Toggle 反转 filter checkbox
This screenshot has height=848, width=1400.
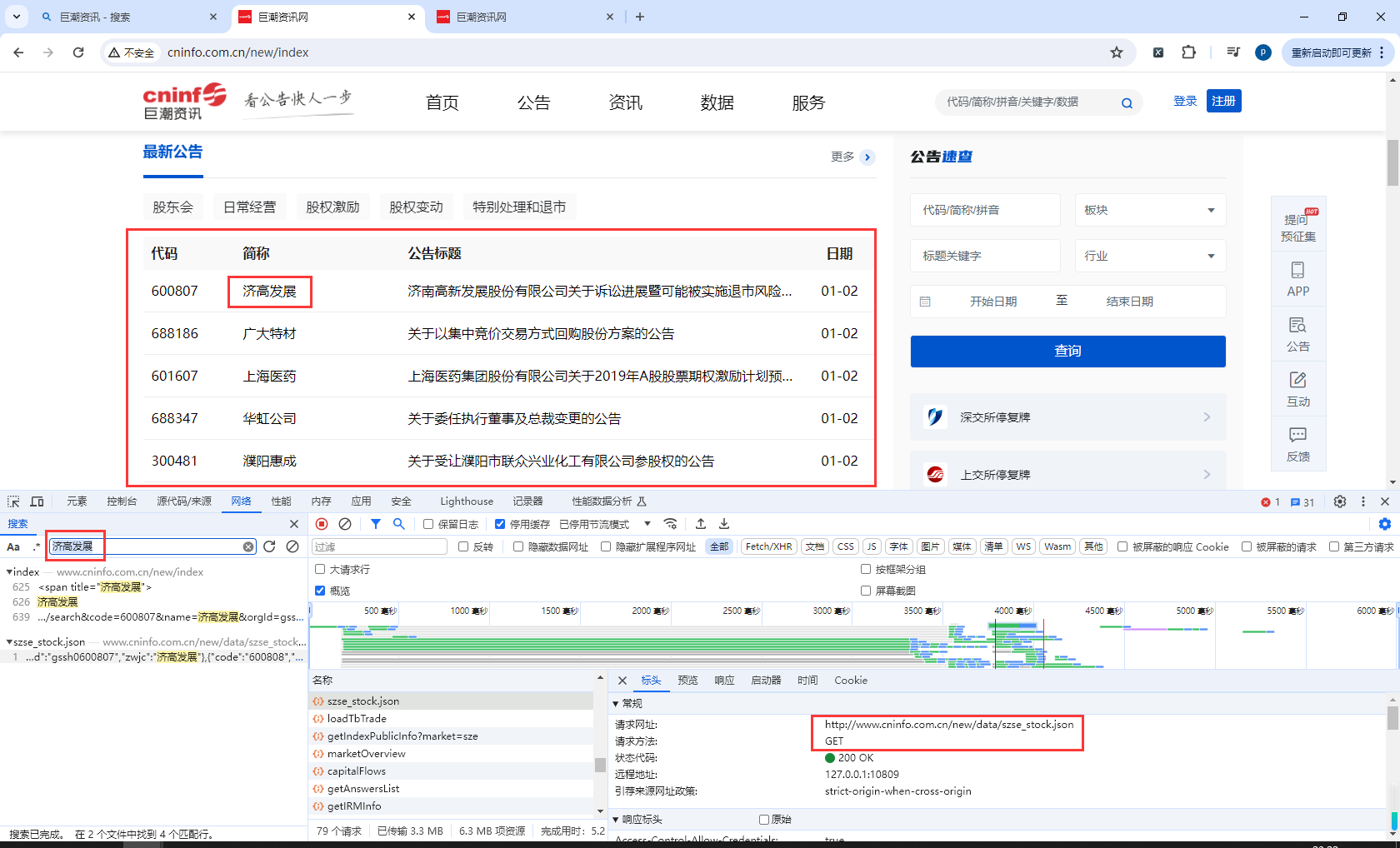tap(463, 546)
